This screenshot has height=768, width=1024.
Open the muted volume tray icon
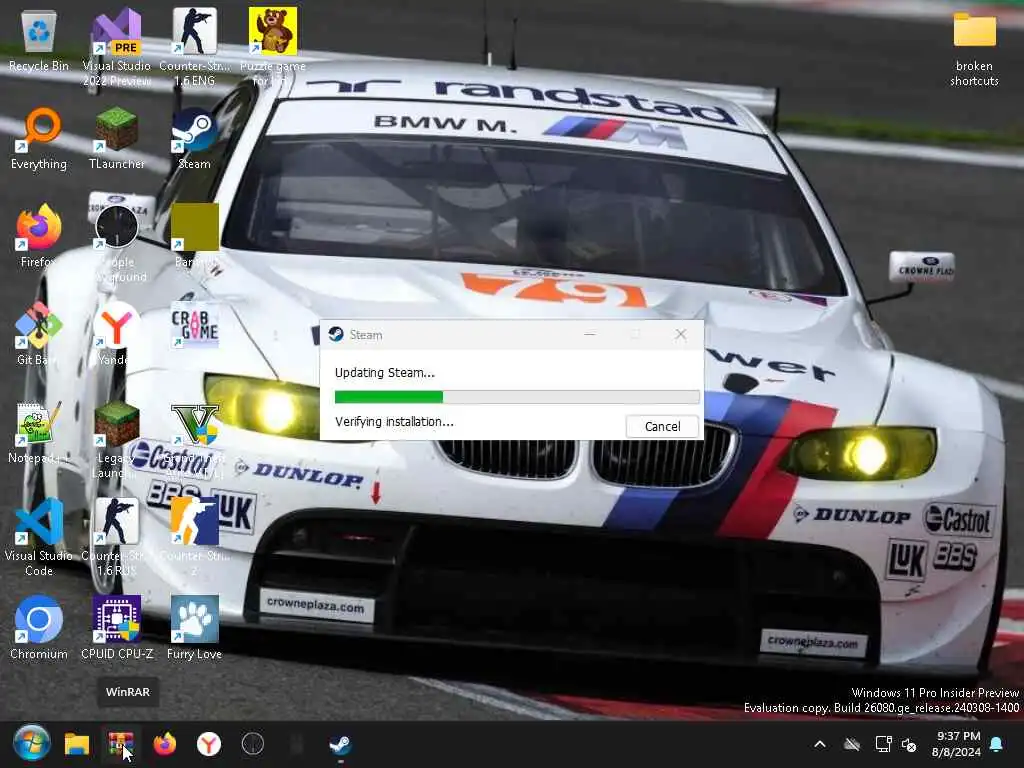tap(910, 744)
